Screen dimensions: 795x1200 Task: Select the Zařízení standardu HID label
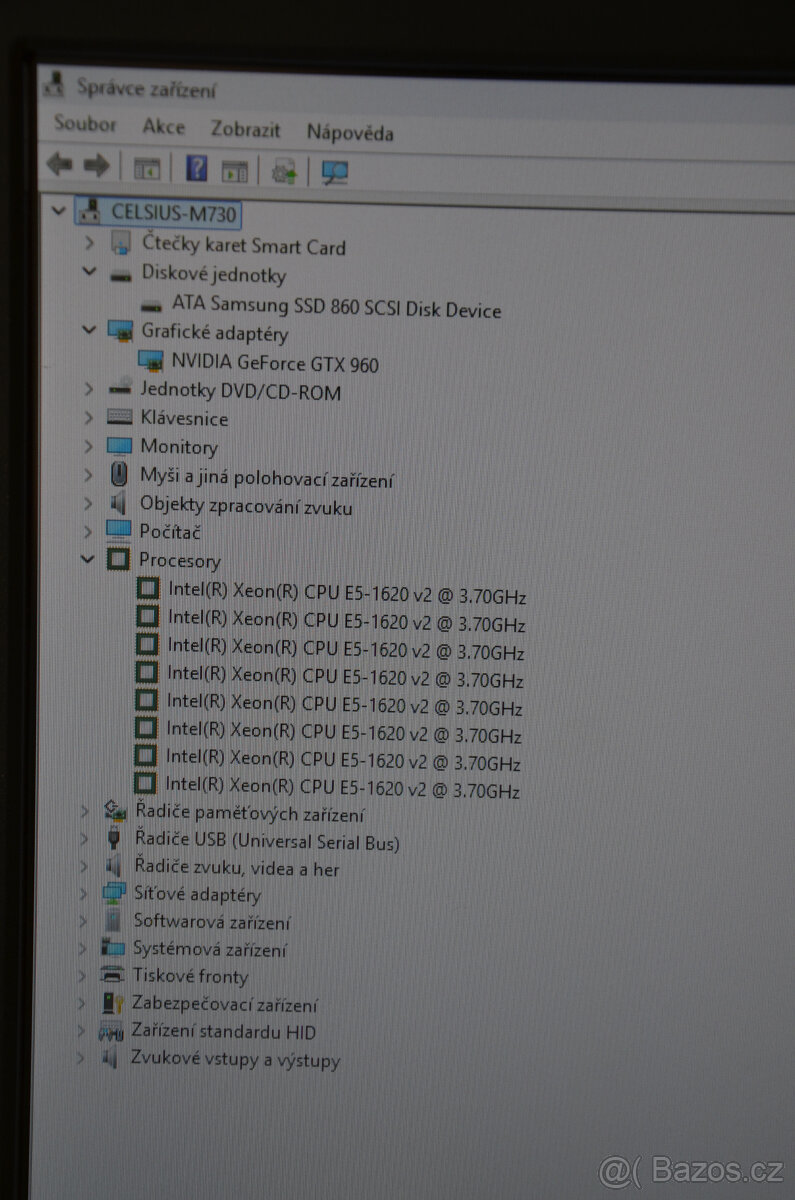224,1031
